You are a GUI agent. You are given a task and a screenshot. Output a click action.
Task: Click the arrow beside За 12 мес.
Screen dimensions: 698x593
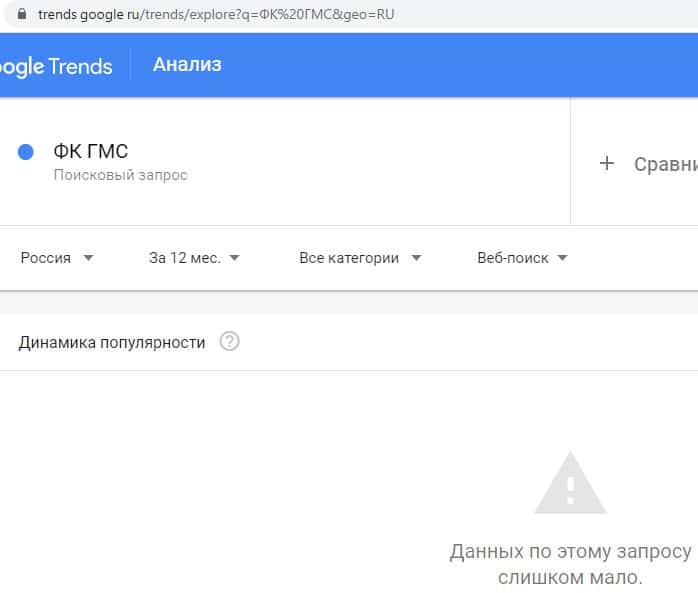click(234, 258)
